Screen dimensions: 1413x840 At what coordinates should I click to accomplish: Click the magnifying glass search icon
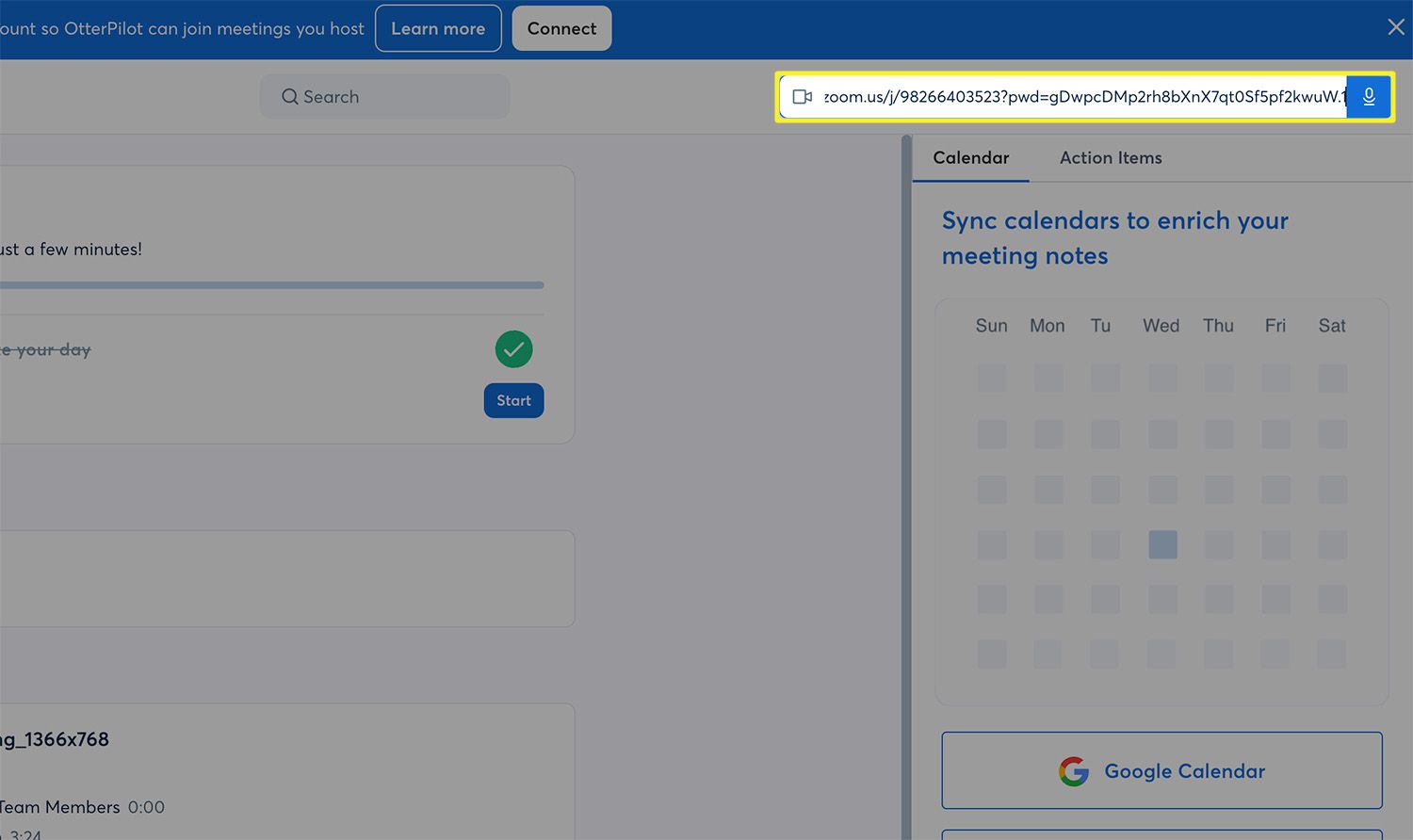pos(290,97)
